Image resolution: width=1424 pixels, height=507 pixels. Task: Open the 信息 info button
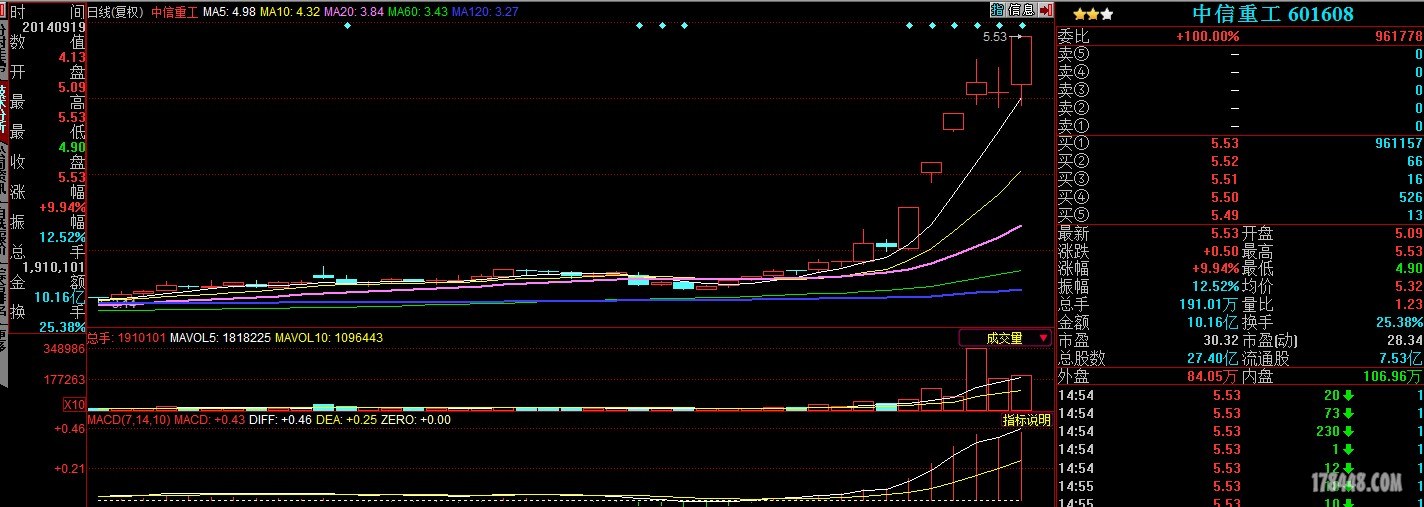pos(1021,9)
